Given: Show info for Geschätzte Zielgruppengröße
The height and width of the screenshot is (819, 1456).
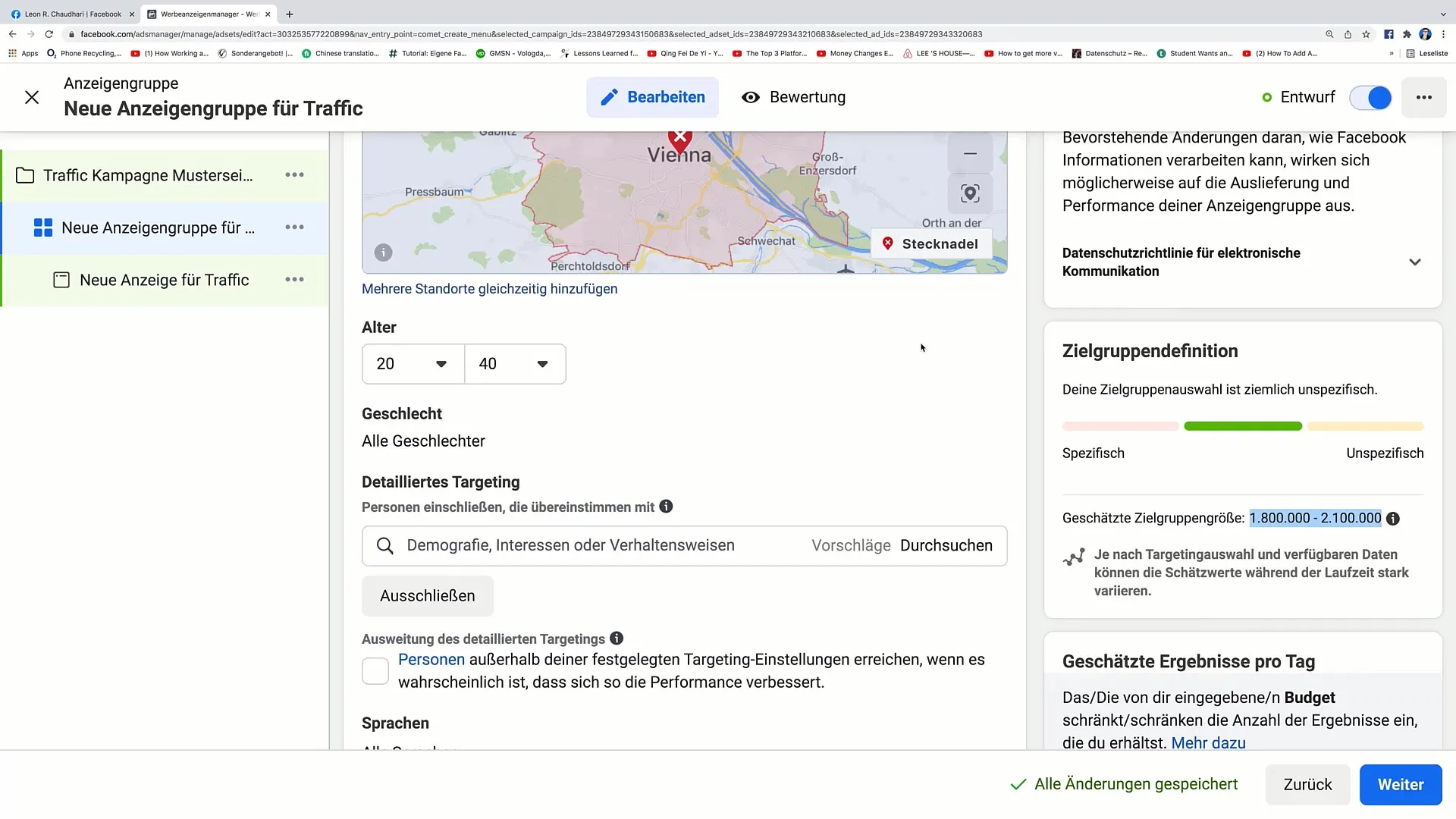Looking at the screenshot, I should tap(1393, 519).
